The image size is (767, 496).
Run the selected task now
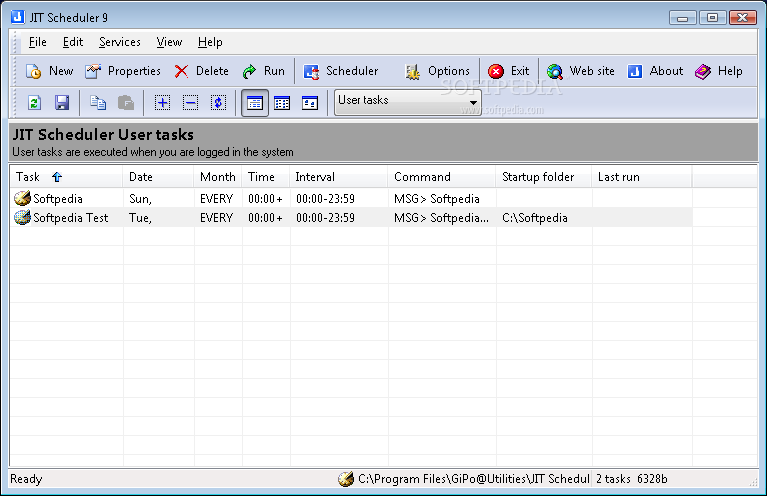264,71
